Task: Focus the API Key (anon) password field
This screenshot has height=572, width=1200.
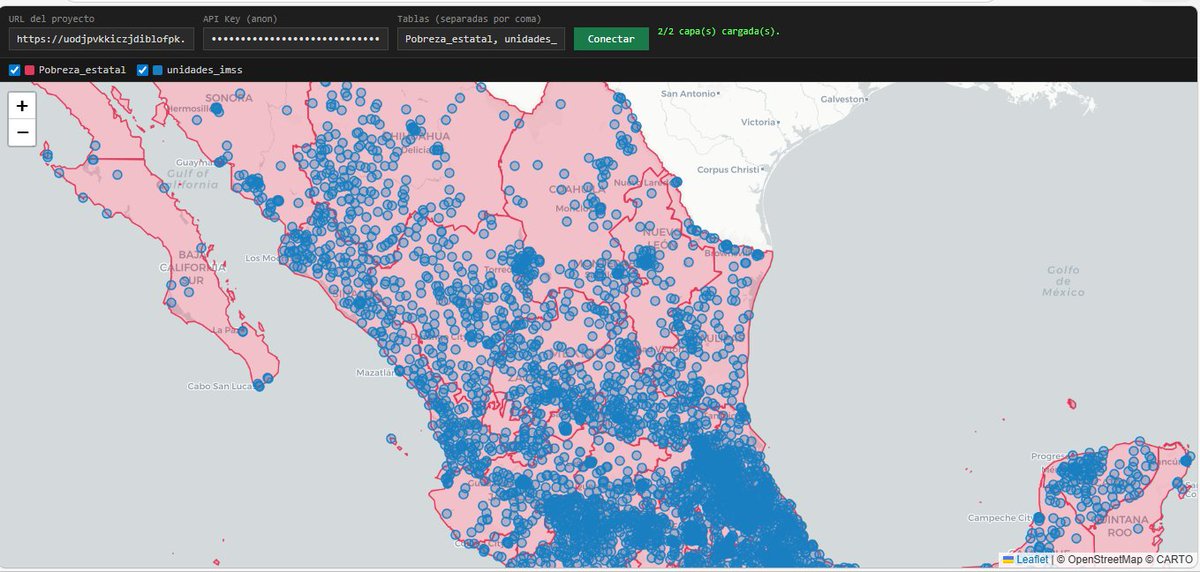Action: click(x=296, y=39)
